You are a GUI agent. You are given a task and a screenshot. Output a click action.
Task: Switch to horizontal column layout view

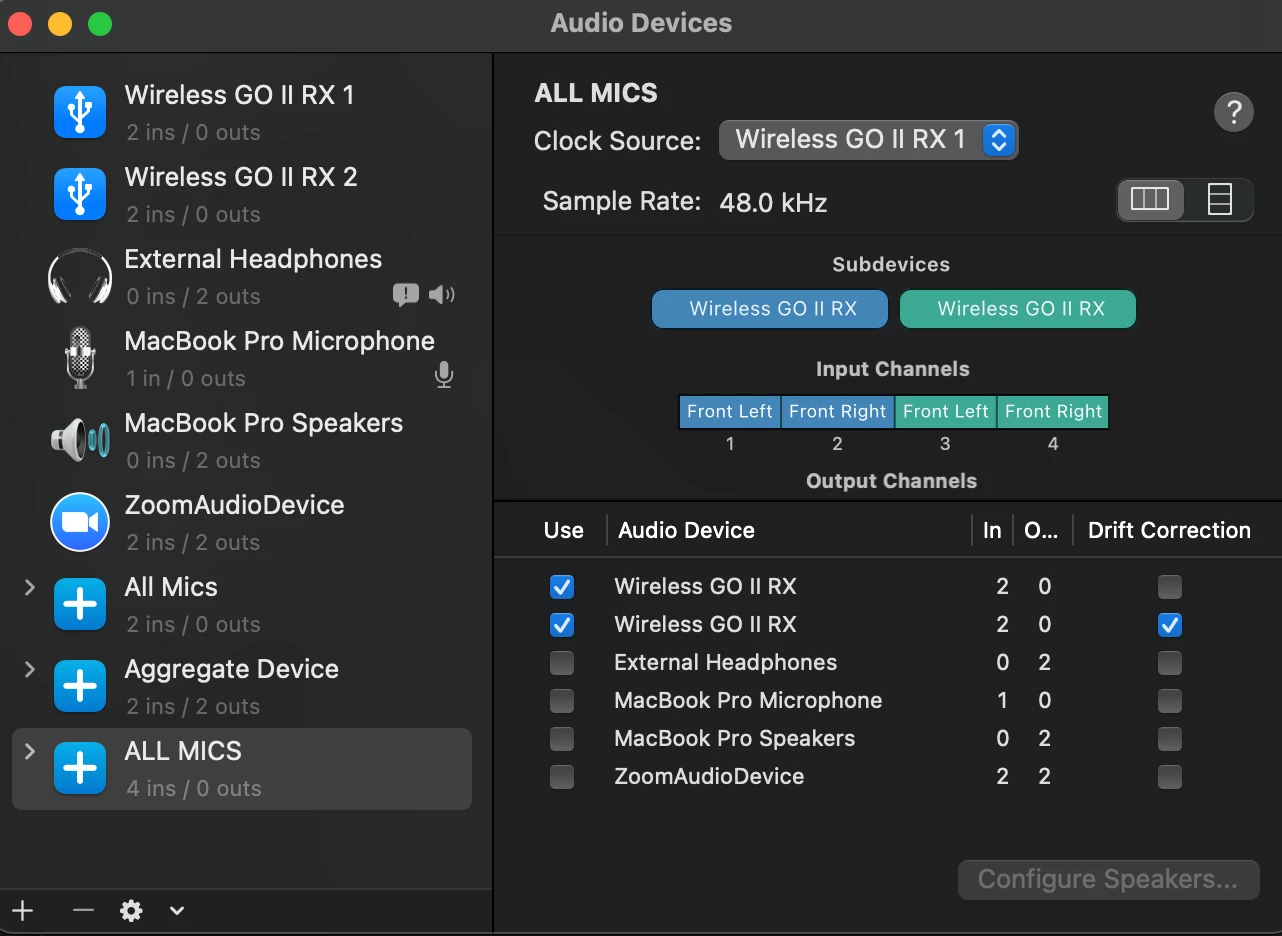coord(1150,199)
